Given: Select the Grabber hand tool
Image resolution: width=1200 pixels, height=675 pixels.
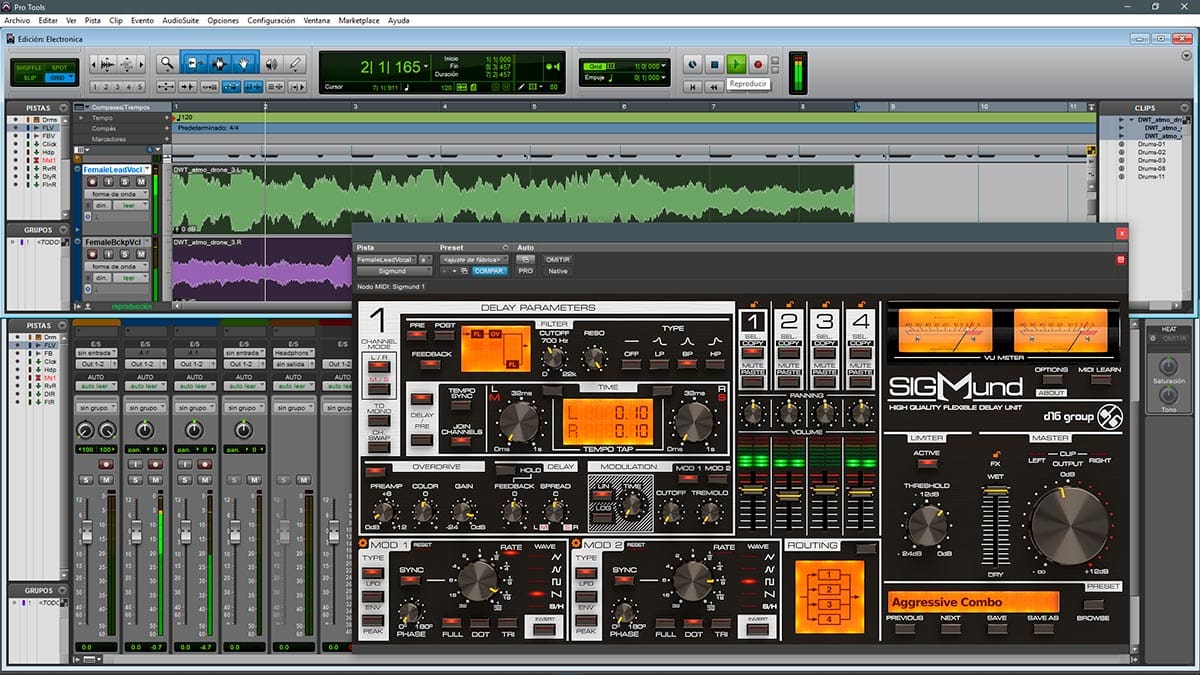Looking at the screenshot, I should (x=244, y=63).
